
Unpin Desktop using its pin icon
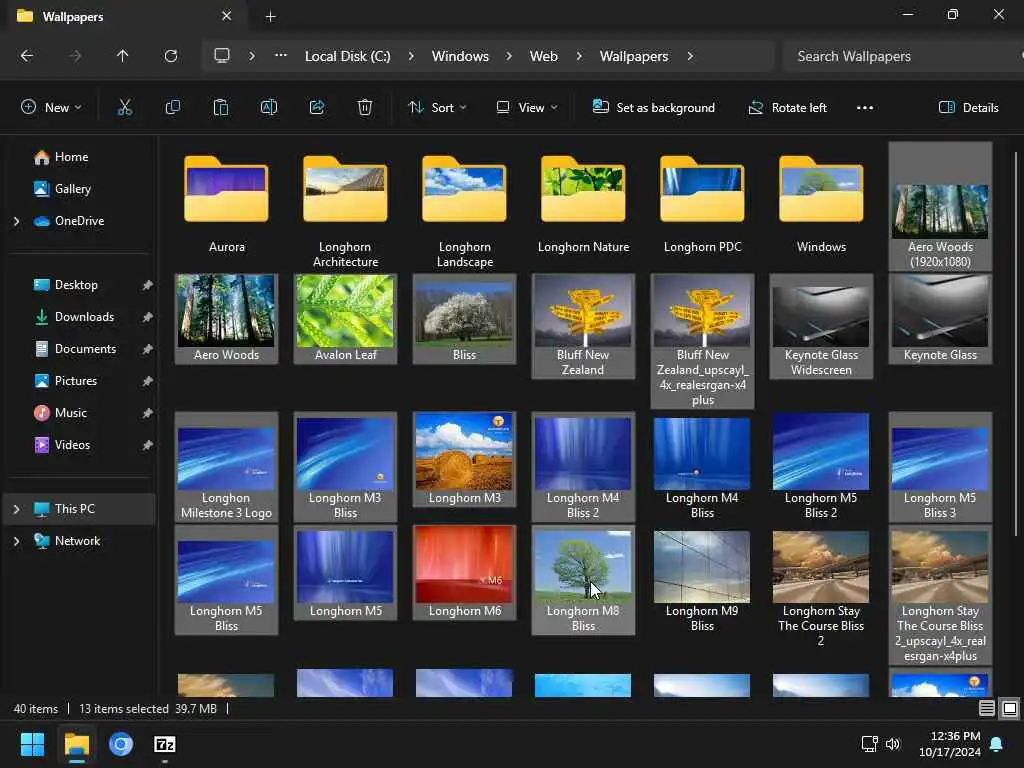(x=148, y=285)
